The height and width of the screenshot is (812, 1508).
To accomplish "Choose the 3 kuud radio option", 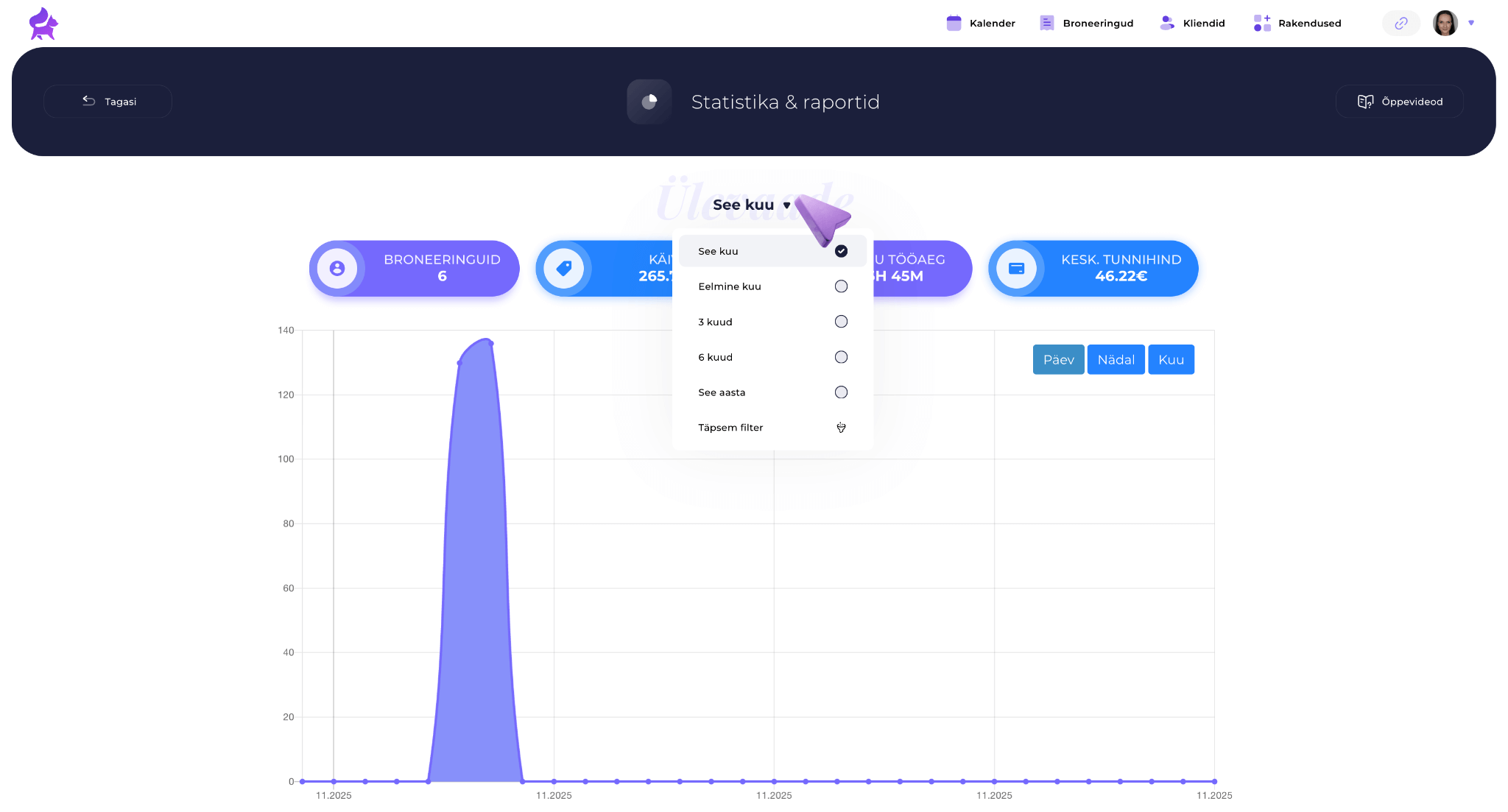I will 841,322.
